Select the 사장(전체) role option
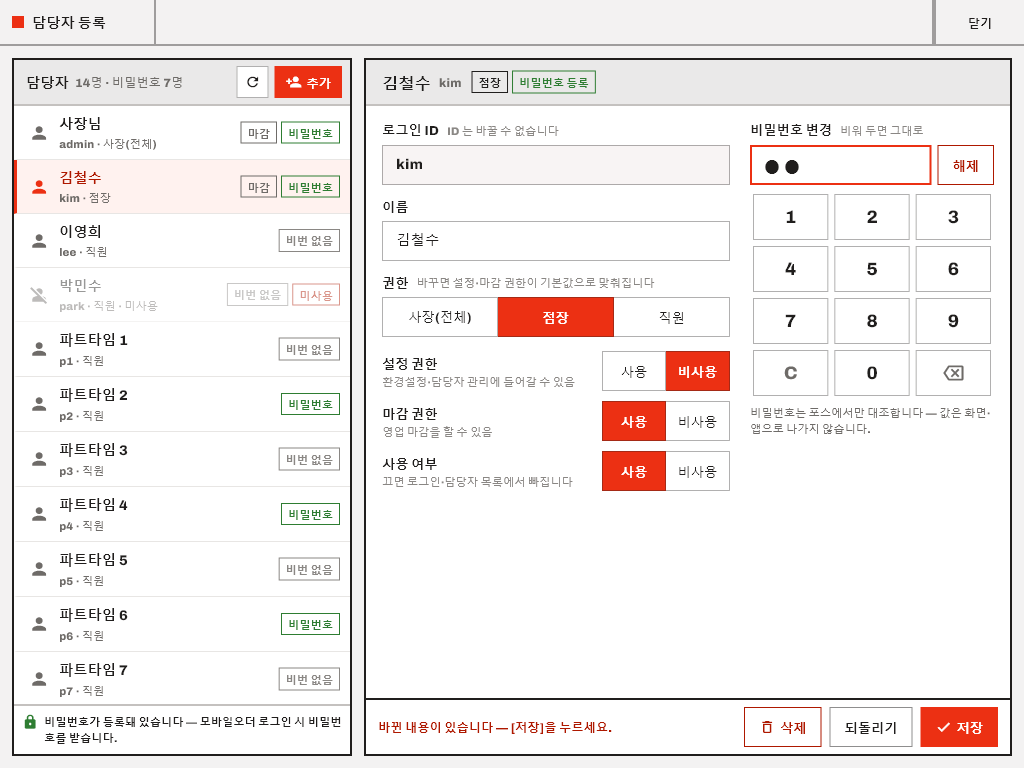 click(440, 317)
